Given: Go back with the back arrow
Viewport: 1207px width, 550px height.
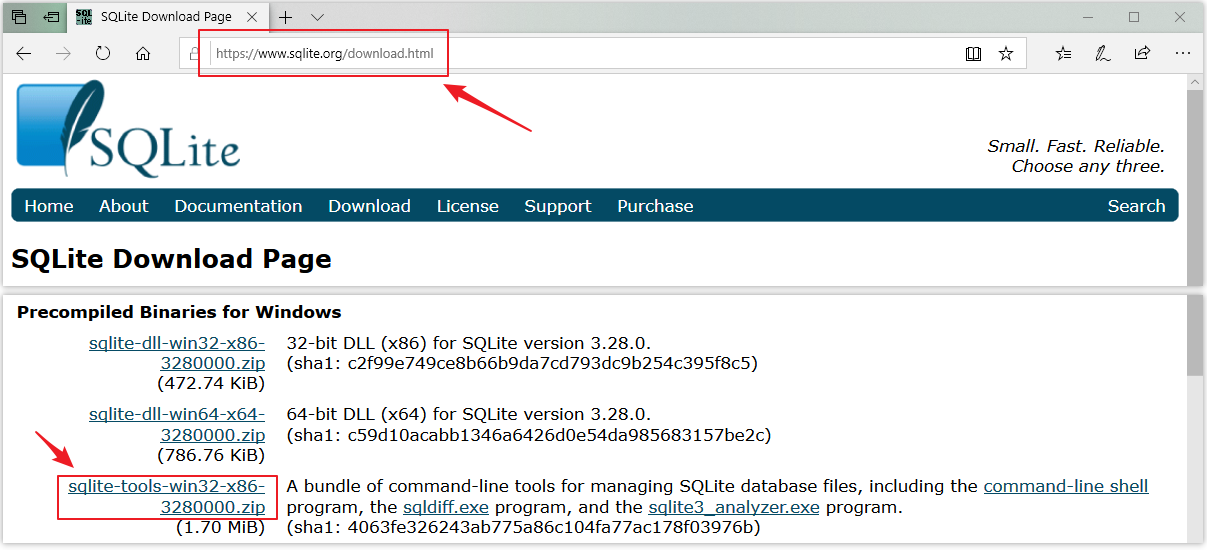Looking at the screenshot, I should (x=24, y=54).
